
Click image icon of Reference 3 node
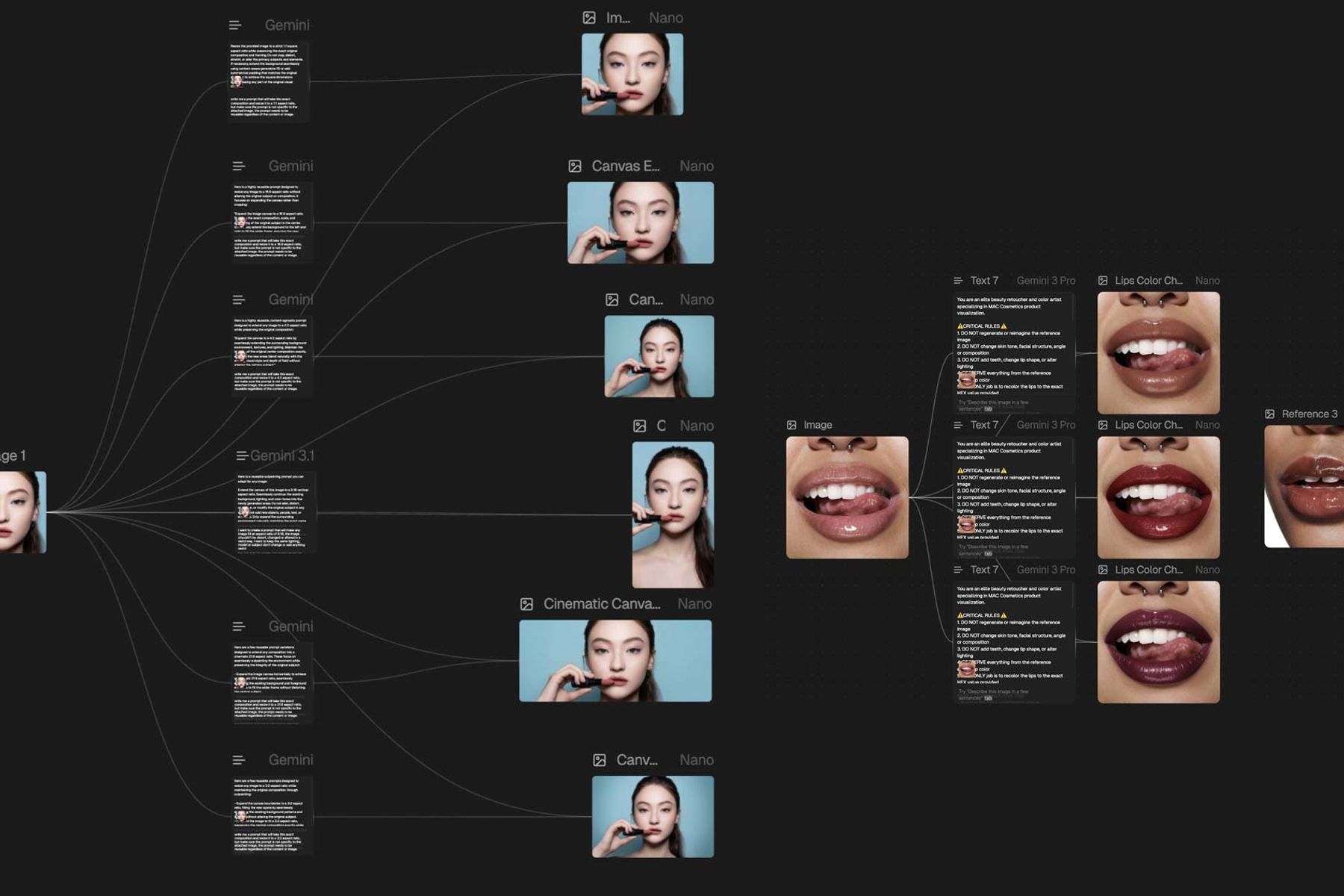pyautogui.click(x=1269, y=414)
